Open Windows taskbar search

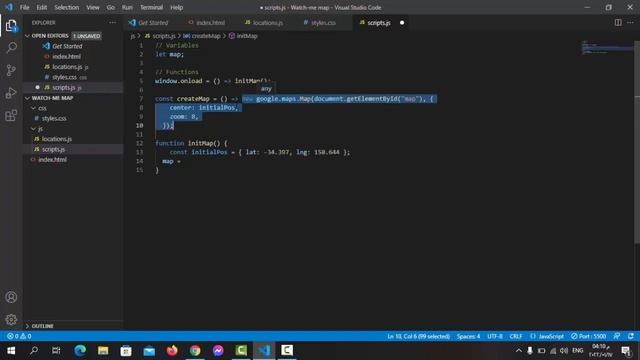(34, 351)
